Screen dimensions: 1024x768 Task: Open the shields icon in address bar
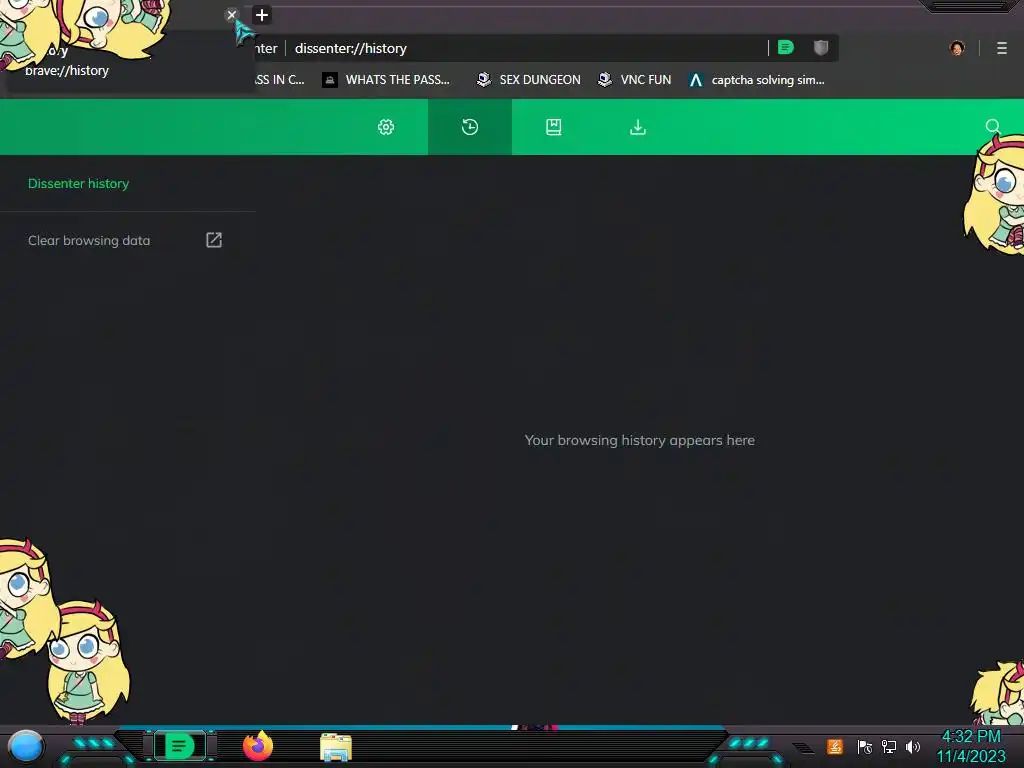click(x=821, y=47)
